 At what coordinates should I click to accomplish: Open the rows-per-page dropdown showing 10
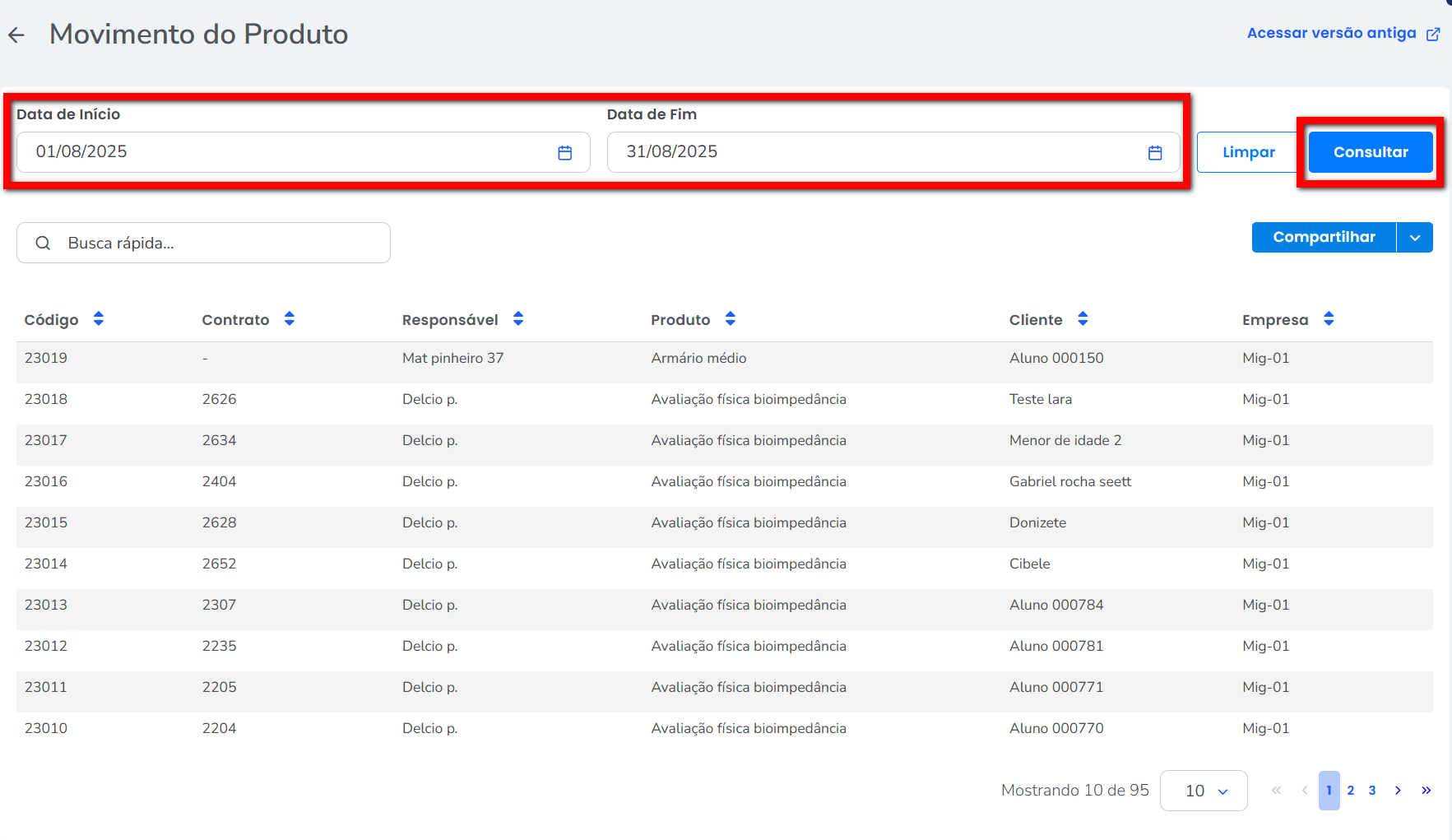pyautogui.click(x=1204, y=791)
